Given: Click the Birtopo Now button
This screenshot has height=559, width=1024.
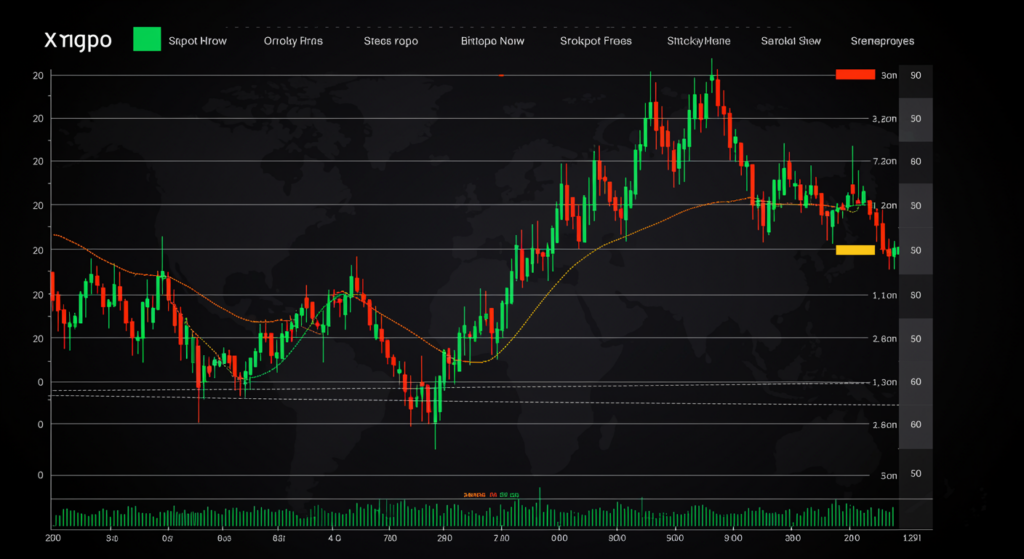Looking at the screenshot, I should pos(492,41).
